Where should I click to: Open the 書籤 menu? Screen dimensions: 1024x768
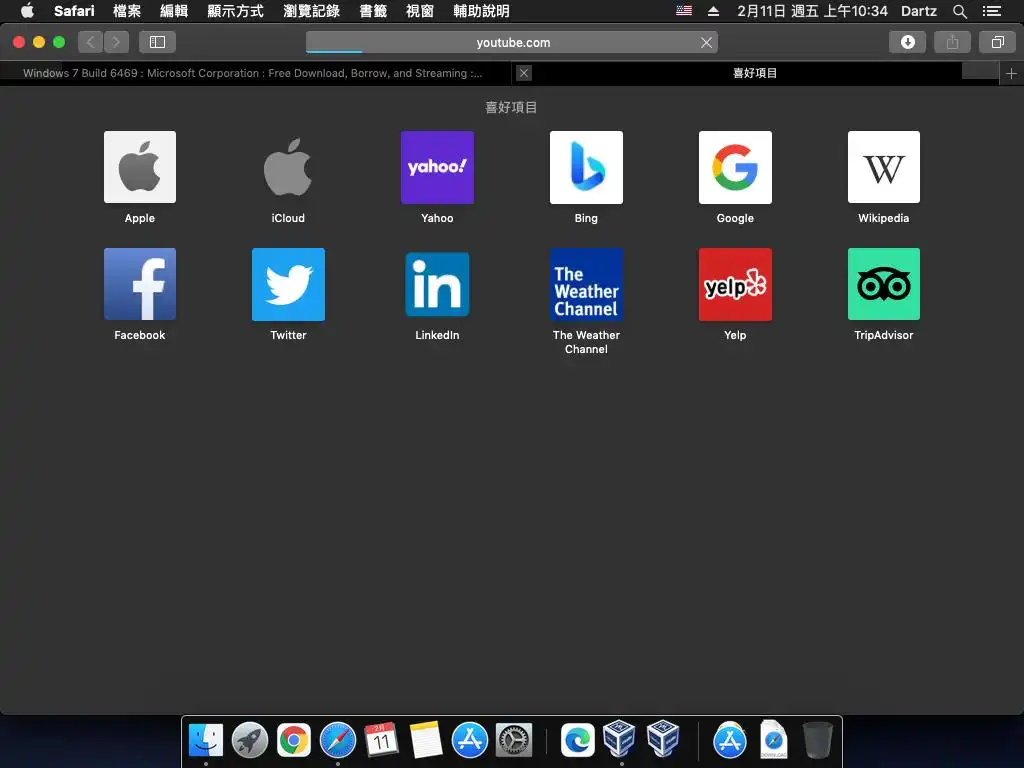tap(373, 10)
